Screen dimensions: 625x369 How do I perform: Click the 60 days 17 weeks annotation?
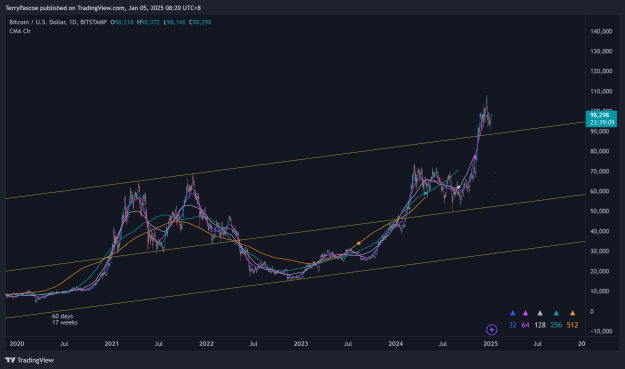click(x=65, y=320)
